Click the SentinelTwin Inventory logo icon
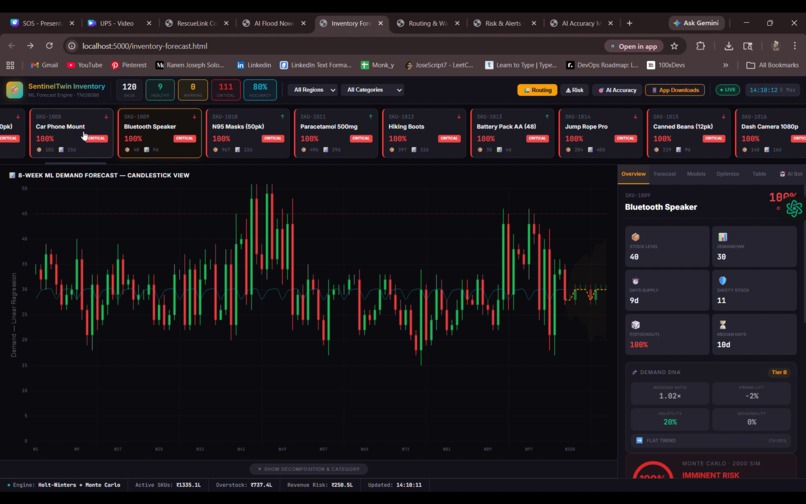This screenshot has width=806, height=504. [14, 90]
